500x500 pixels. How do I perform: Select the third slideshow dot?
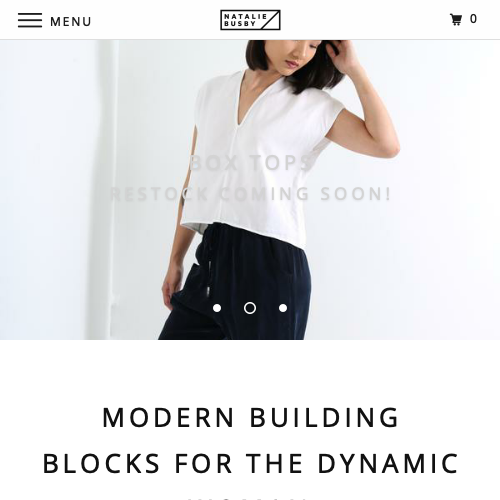283,308
